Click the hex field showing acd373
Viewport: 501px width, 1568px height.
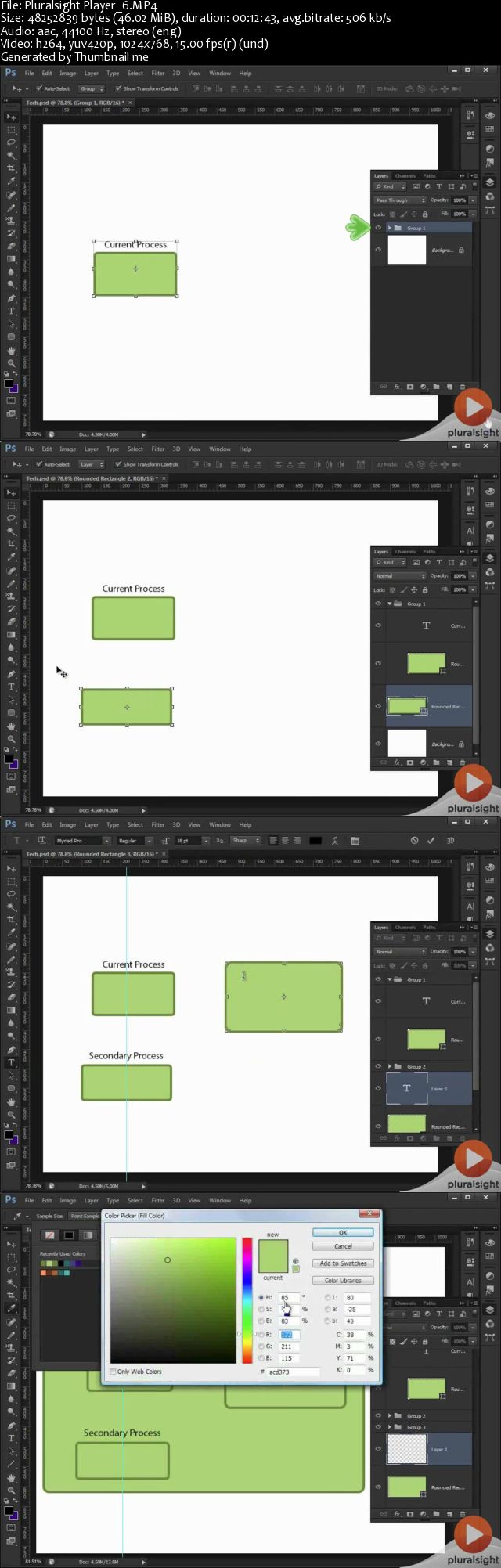pos(294,1372)
